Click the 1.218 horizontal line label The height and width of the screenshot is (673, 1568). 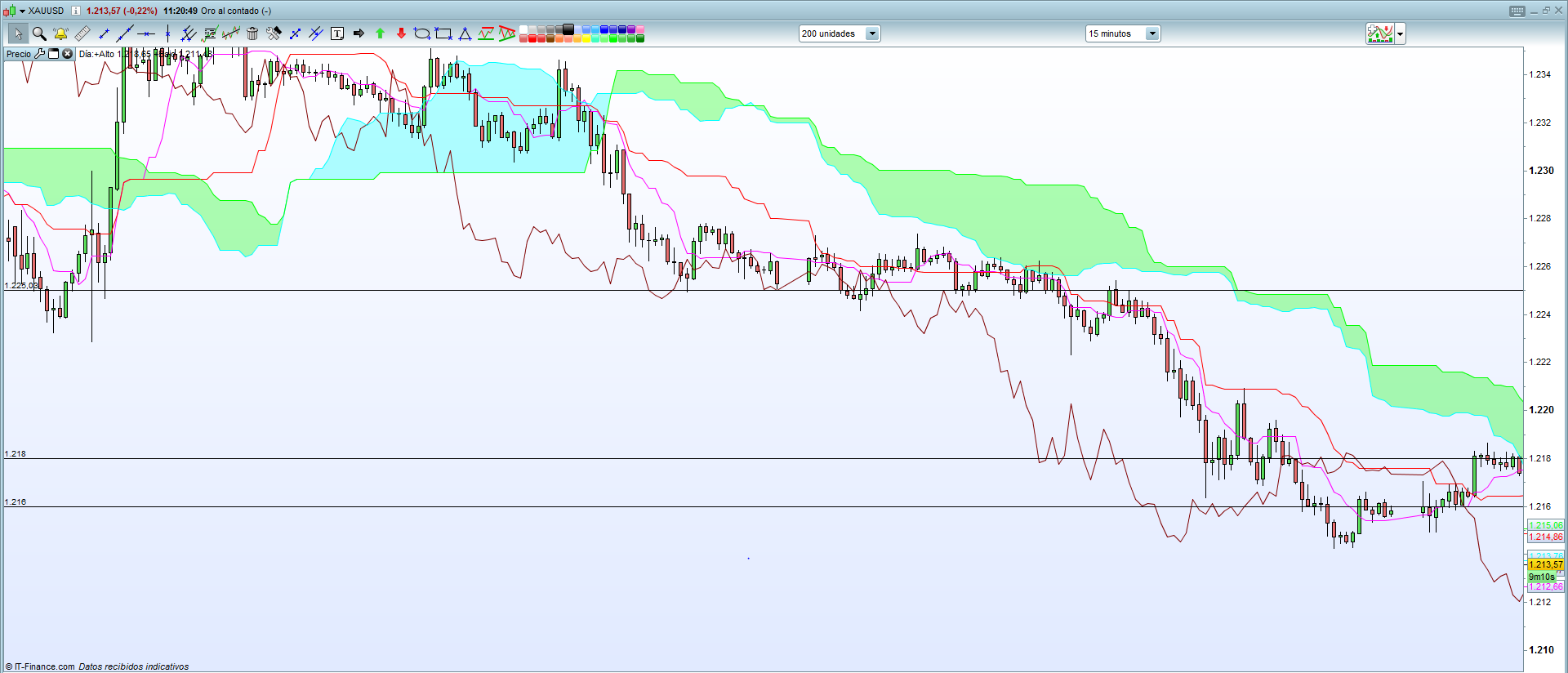[16, 453]
